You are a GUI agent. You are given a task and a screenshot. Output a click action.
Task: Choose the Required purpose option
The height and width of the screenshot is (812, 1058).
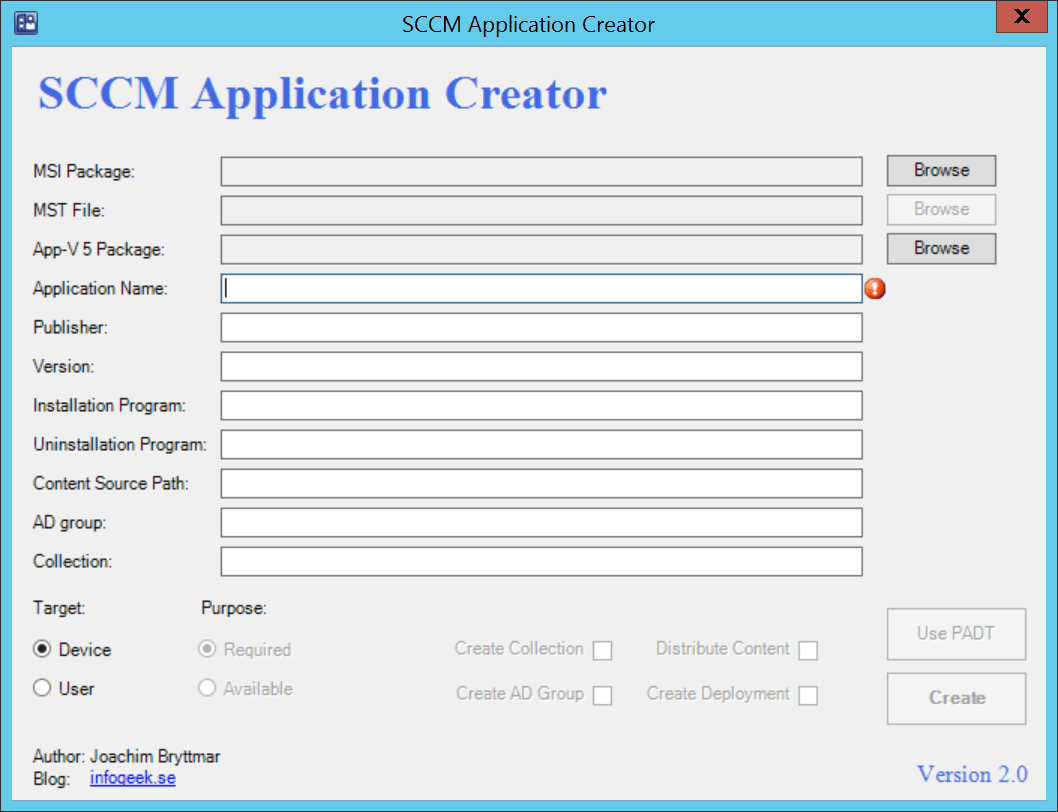(207, 649)
